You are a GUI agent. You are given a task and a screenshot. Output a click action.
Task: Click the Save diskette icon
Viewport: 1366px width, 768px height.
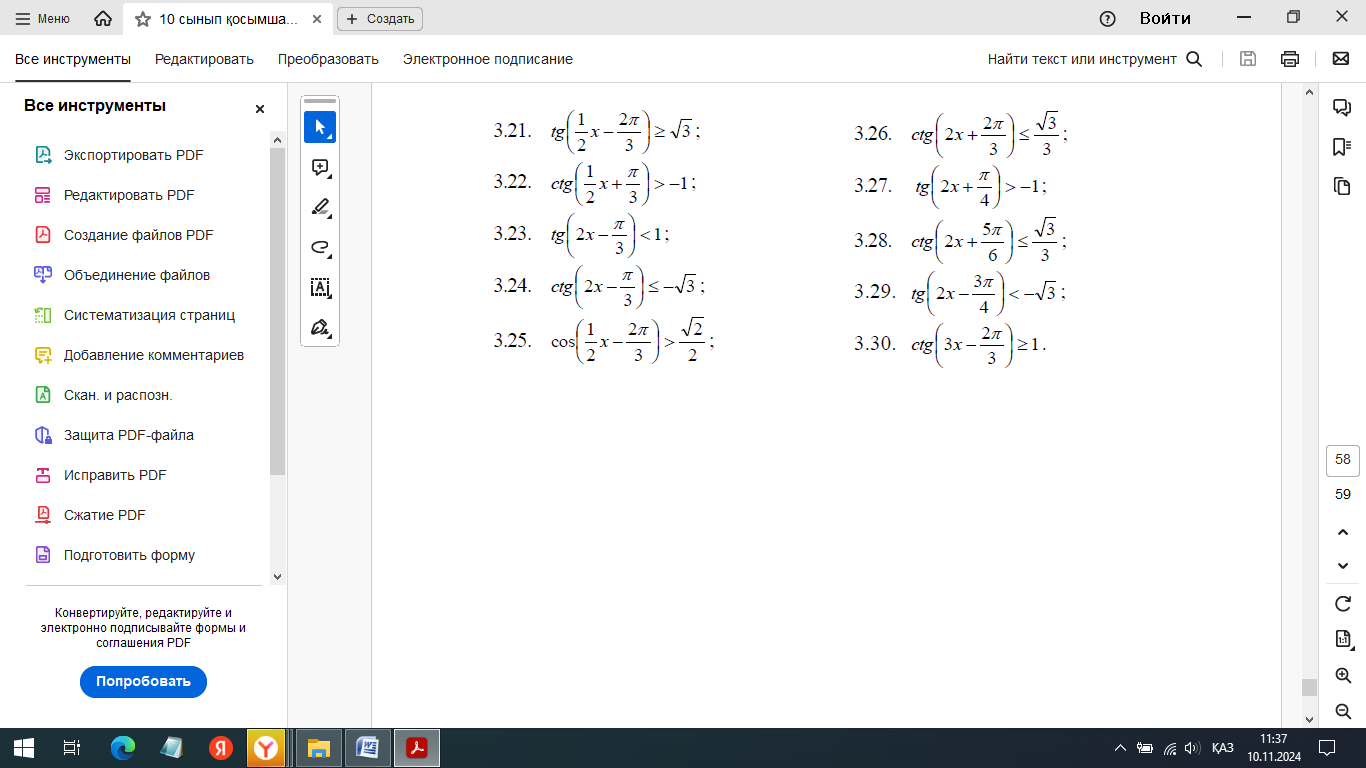pos(1248,59)
